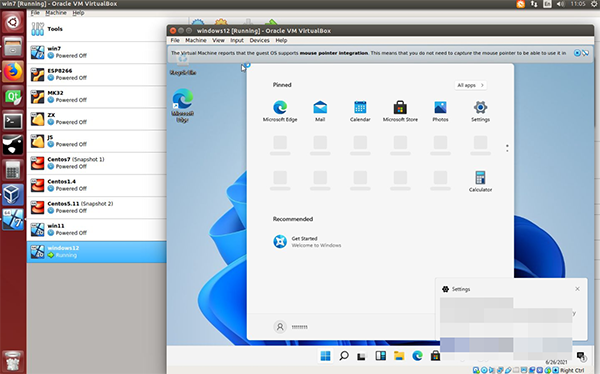Open the Get Started recommended item
600x374 pixels.
point(307,242)
